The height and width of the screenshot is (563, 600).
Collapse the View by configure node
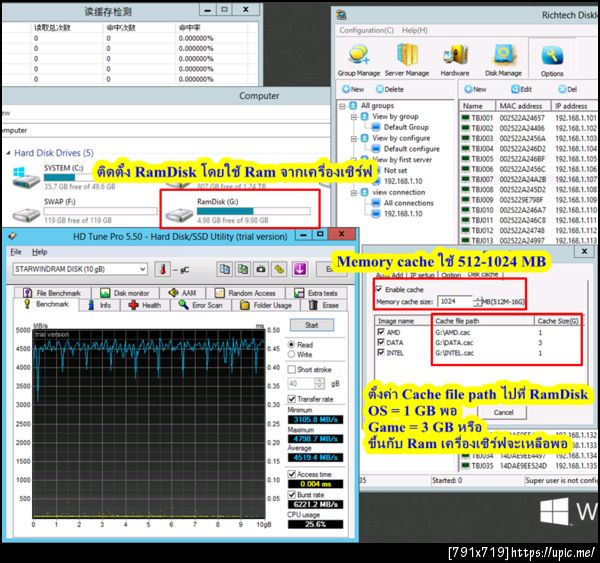354,139
